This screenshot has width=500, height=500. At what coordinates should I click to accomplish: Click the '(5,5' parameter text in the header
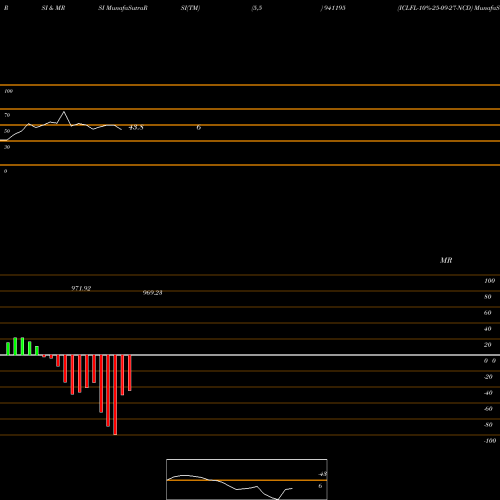click(257, 8)
